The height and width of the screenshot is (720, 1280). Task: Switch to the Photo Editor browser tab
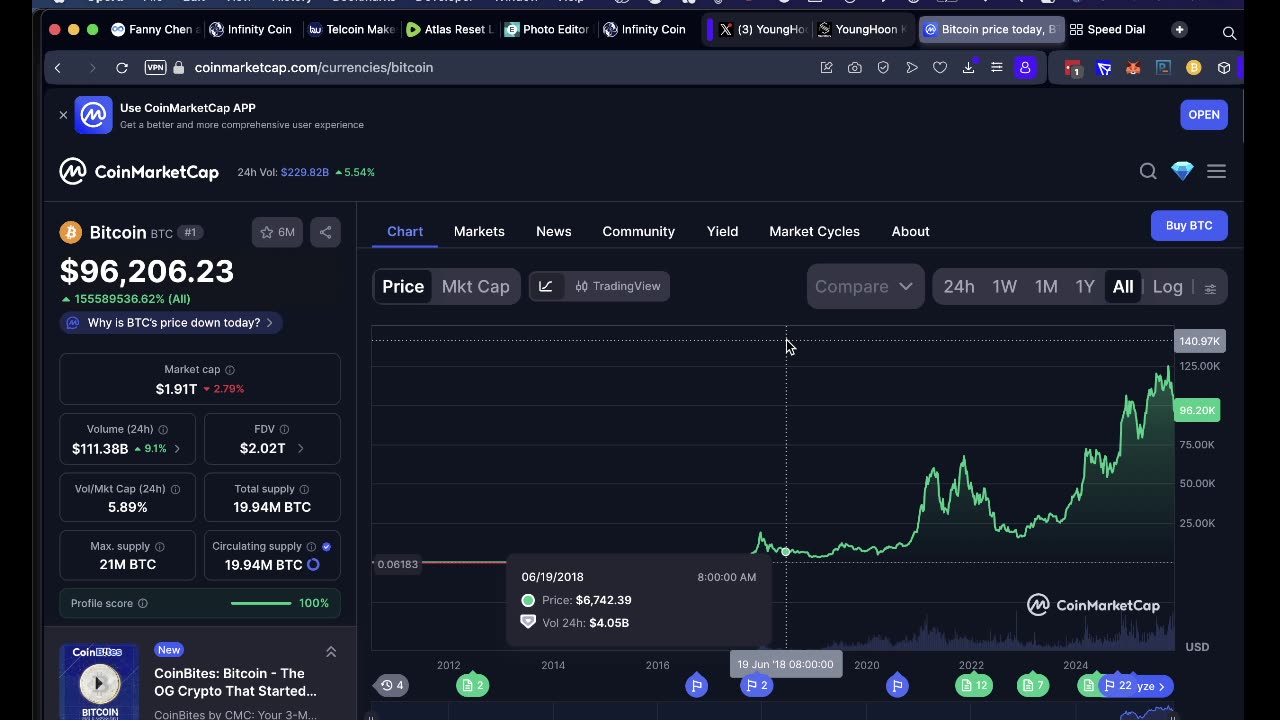[547, 30]
